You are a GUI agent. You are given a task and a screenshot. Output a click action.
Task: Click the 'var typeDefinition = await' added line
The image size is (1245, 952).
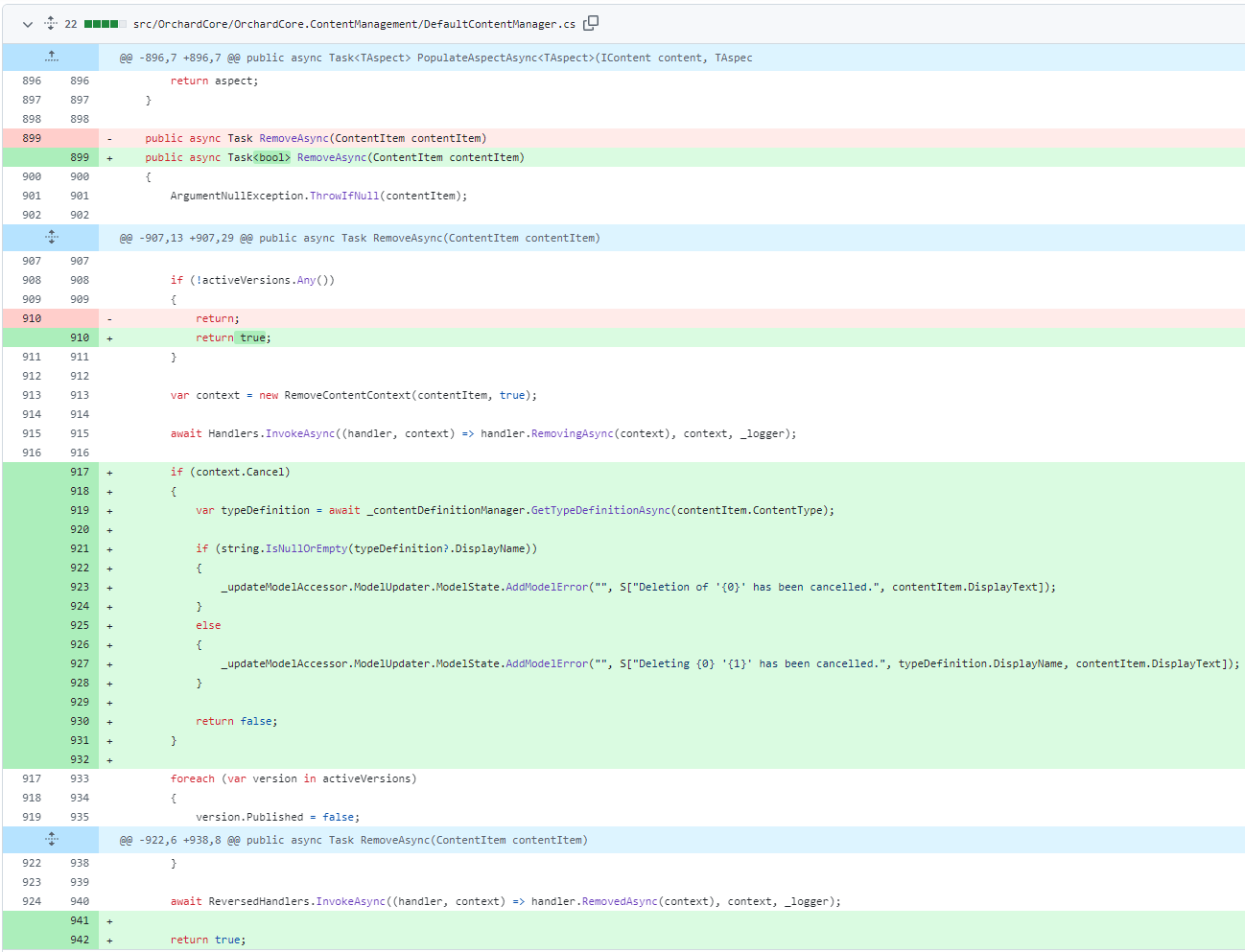[x=515, y=510]
